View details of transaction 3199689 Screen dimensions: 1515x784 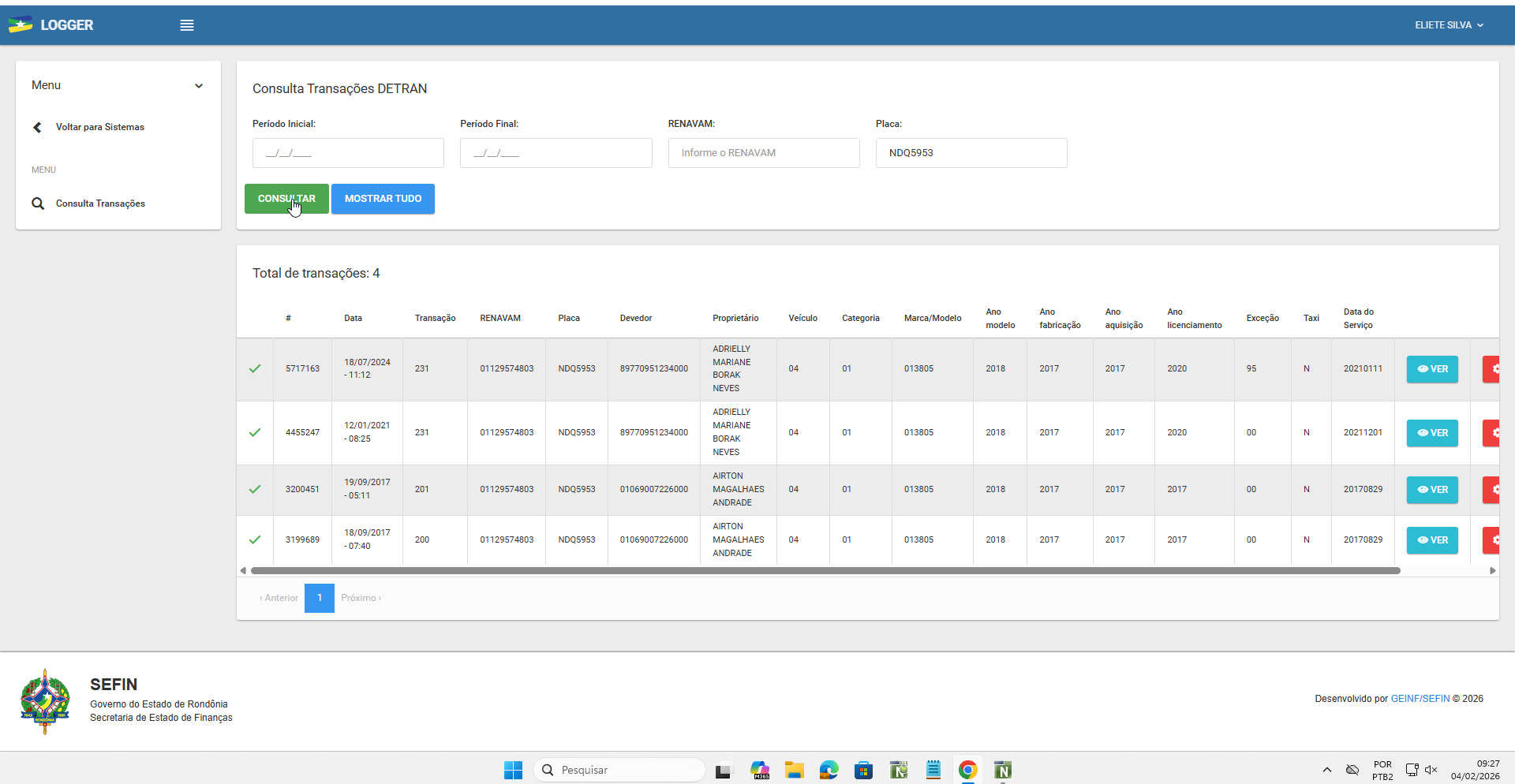(1432, 540)
